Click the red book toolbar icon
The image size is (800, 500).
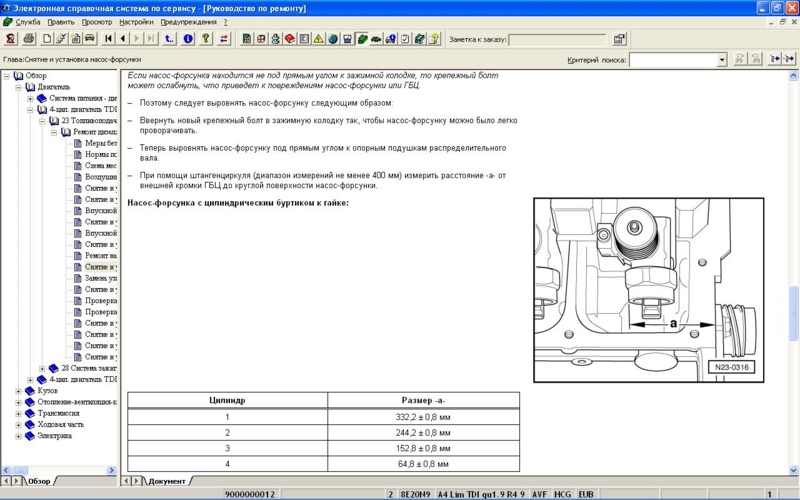click(290, 39)
